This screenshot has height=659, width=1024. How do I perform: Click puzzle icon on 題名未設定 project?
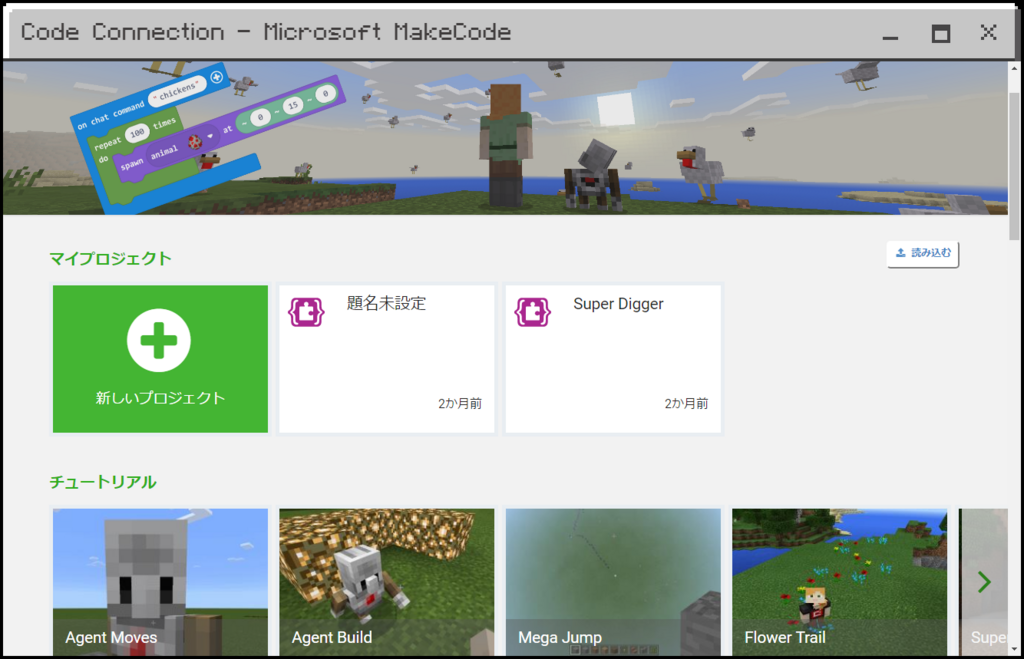(306, 312)
